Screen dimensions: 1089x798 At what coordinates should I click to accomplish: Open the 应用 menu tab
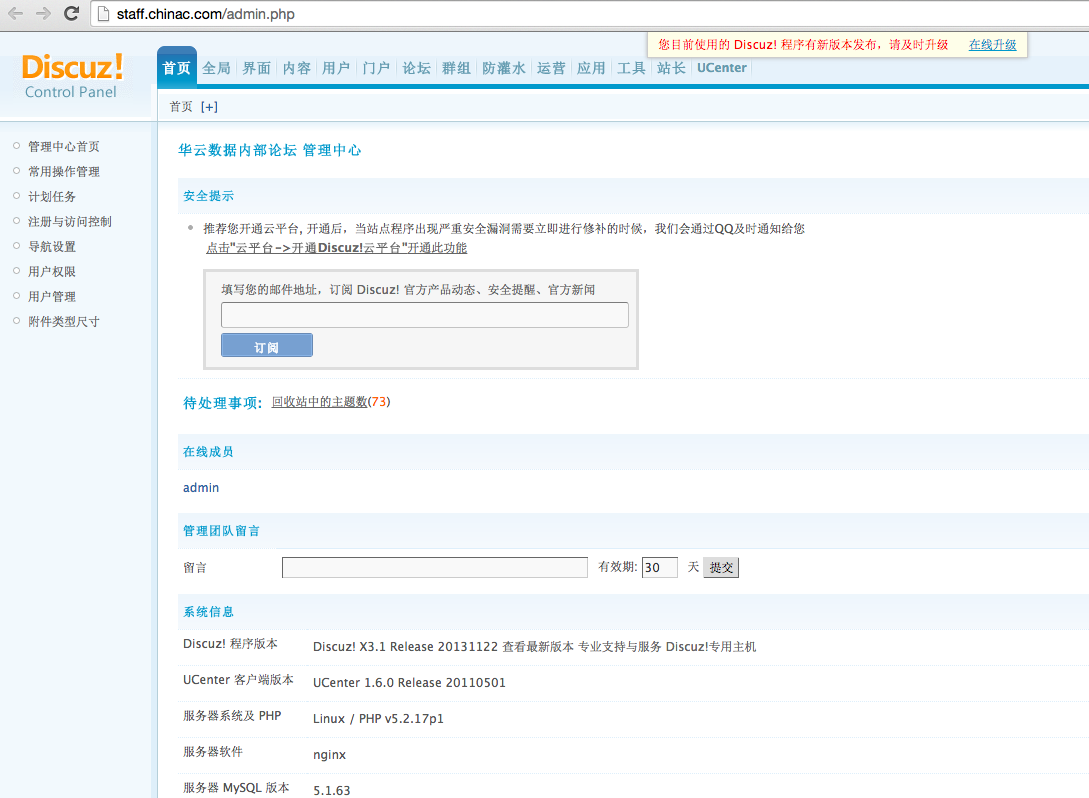click(x=591, y=68)
